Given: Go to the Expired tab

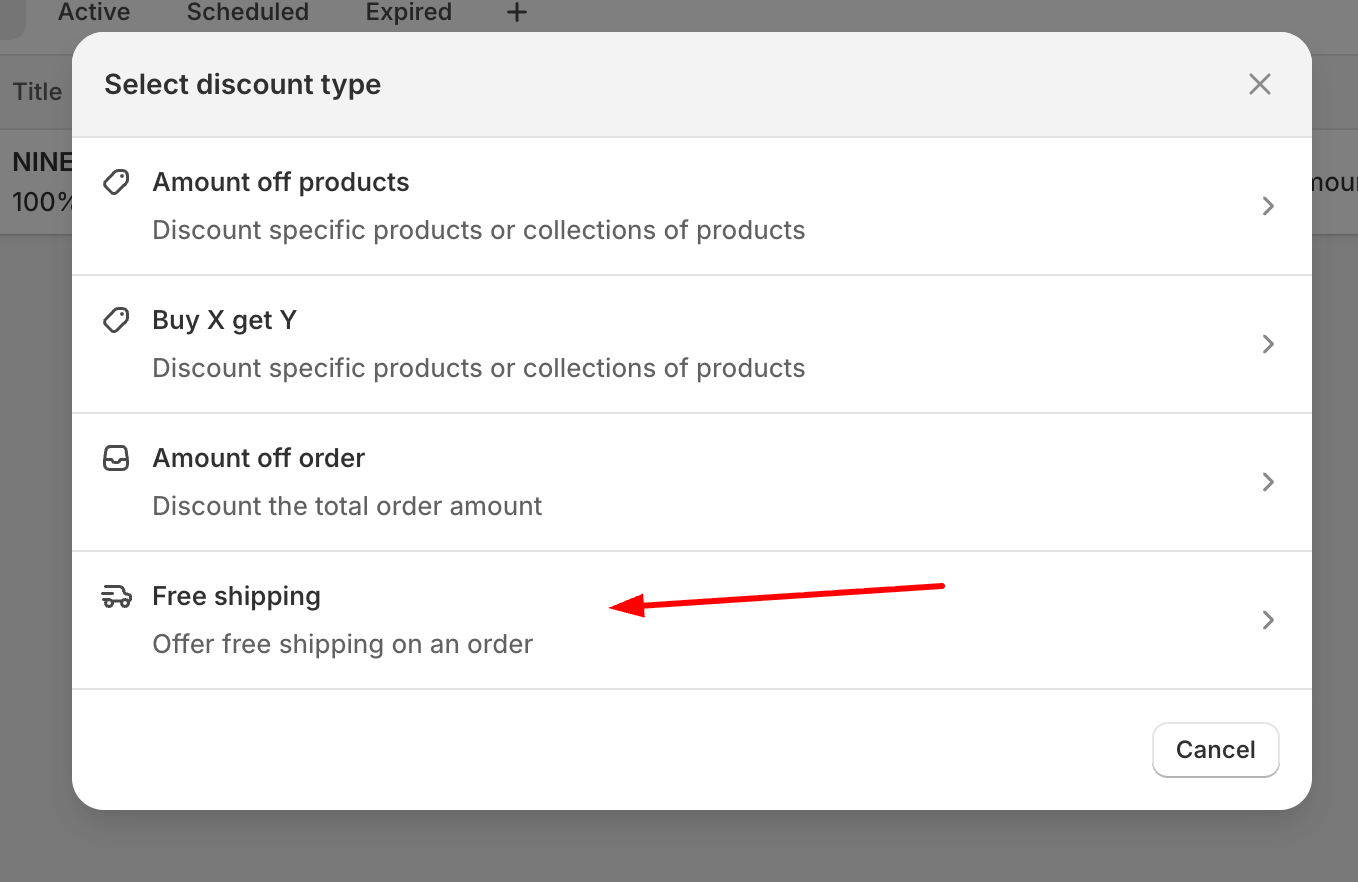Looking at the screenshot, I should point(408,13).
